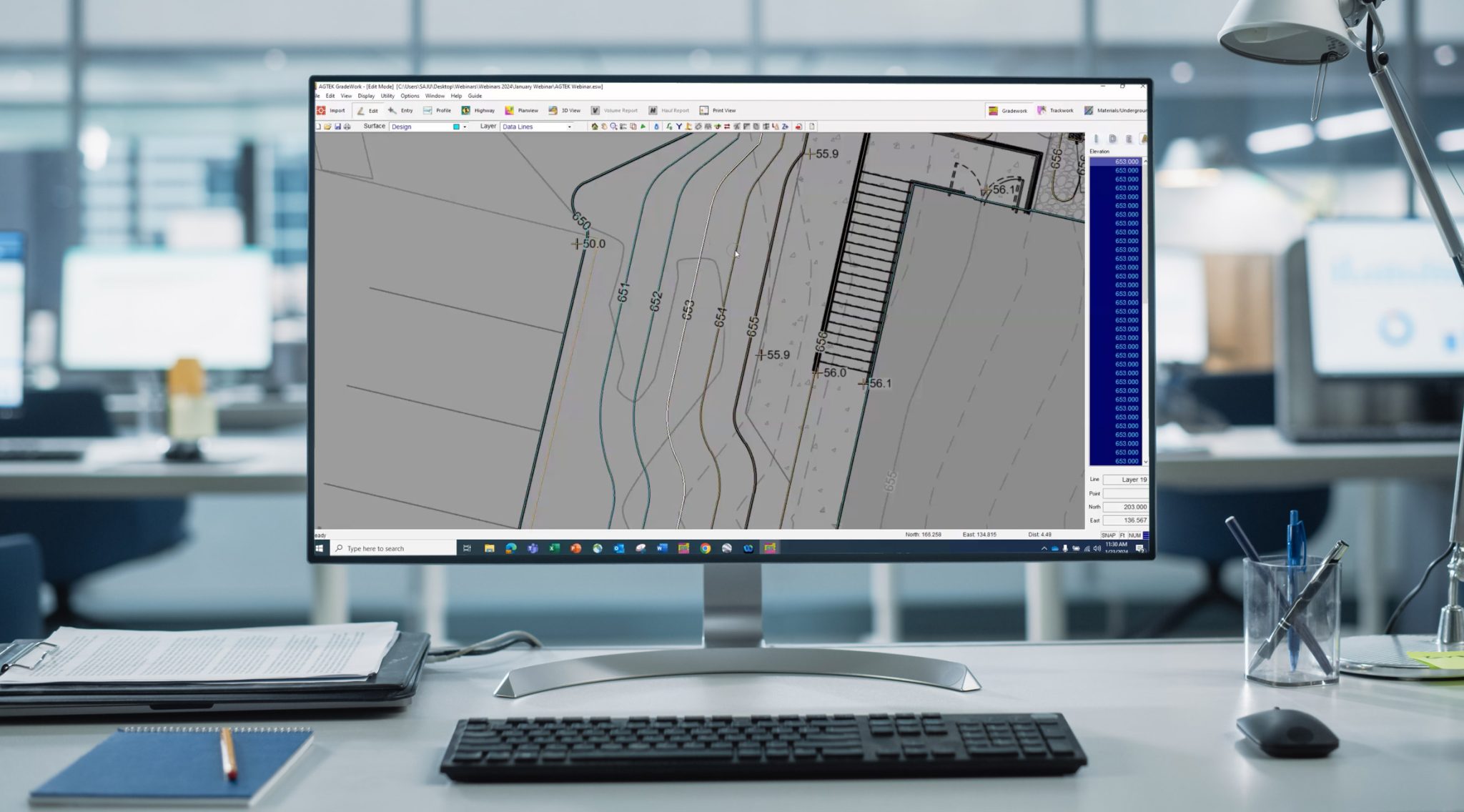Click the 653 contour label

click(688, 310)
